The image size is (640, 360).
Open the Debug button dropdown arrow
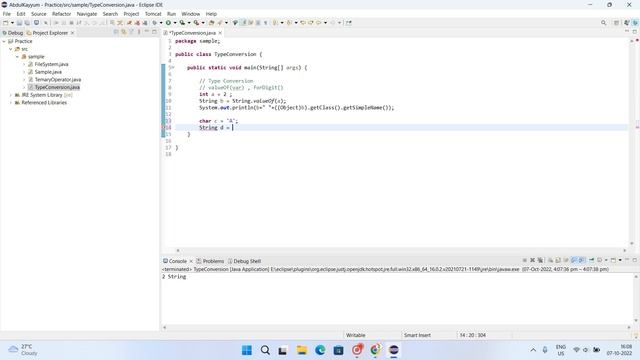point(161,23)
